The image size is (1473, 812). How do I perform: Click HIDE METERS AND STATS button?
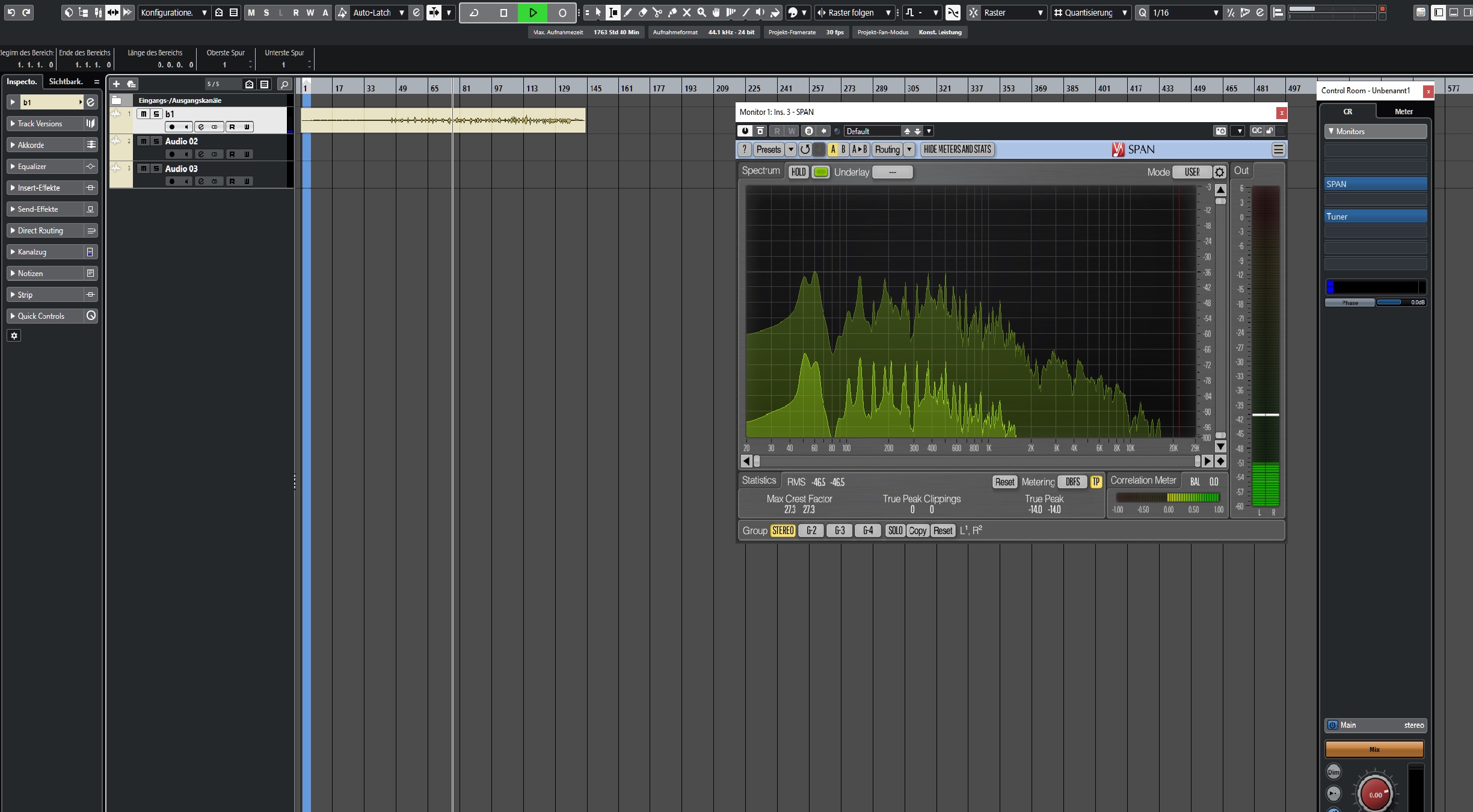pyautogui.click(x=957, y=150)
